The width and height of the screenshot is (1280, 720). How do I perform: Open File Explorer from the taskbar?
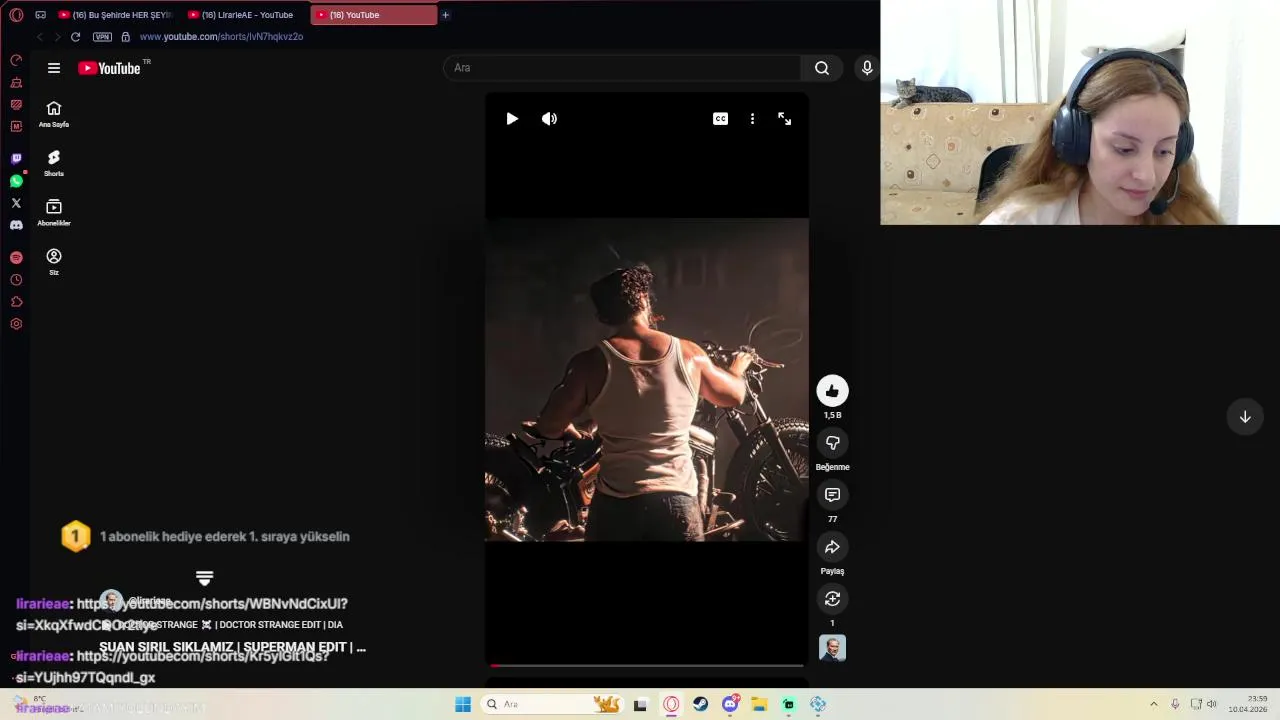point(759,704)
